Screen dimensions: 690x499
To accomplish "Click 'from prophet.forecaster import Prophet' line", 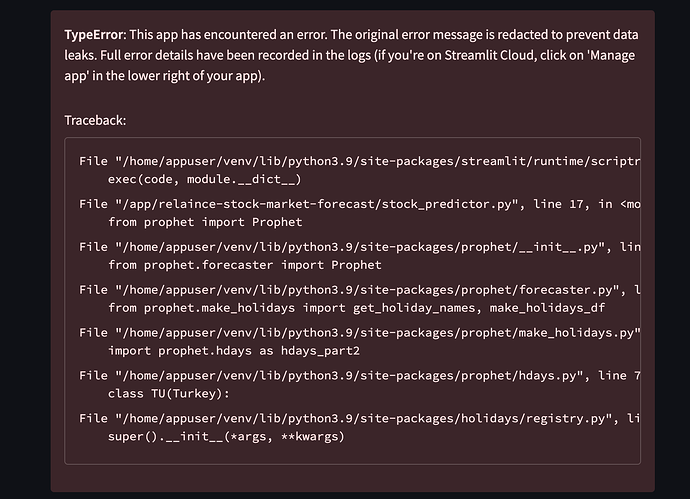I will pyautogui.click(x=245, y=265).
